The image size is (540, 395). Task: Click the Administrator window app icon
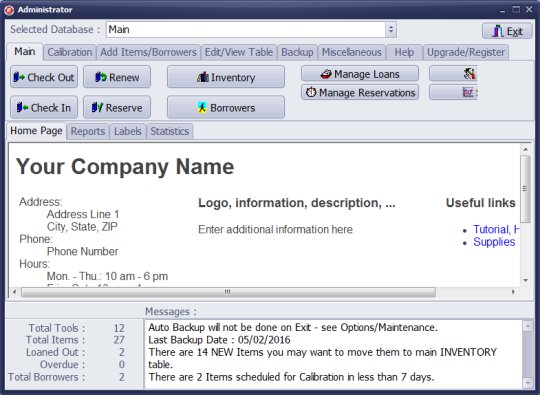(9, 10)
